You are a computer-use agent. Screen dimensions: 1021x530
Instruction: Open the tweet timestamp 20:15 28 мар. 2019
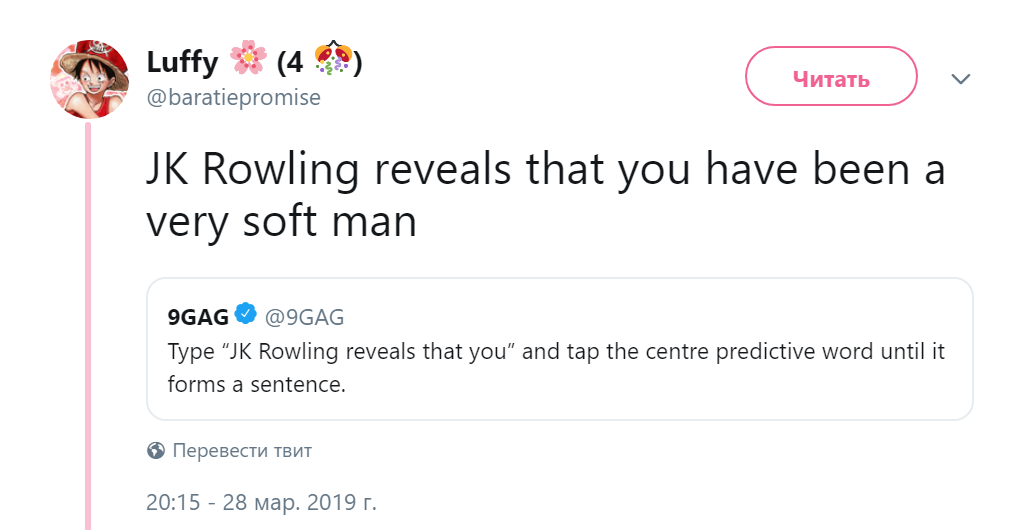261,502
